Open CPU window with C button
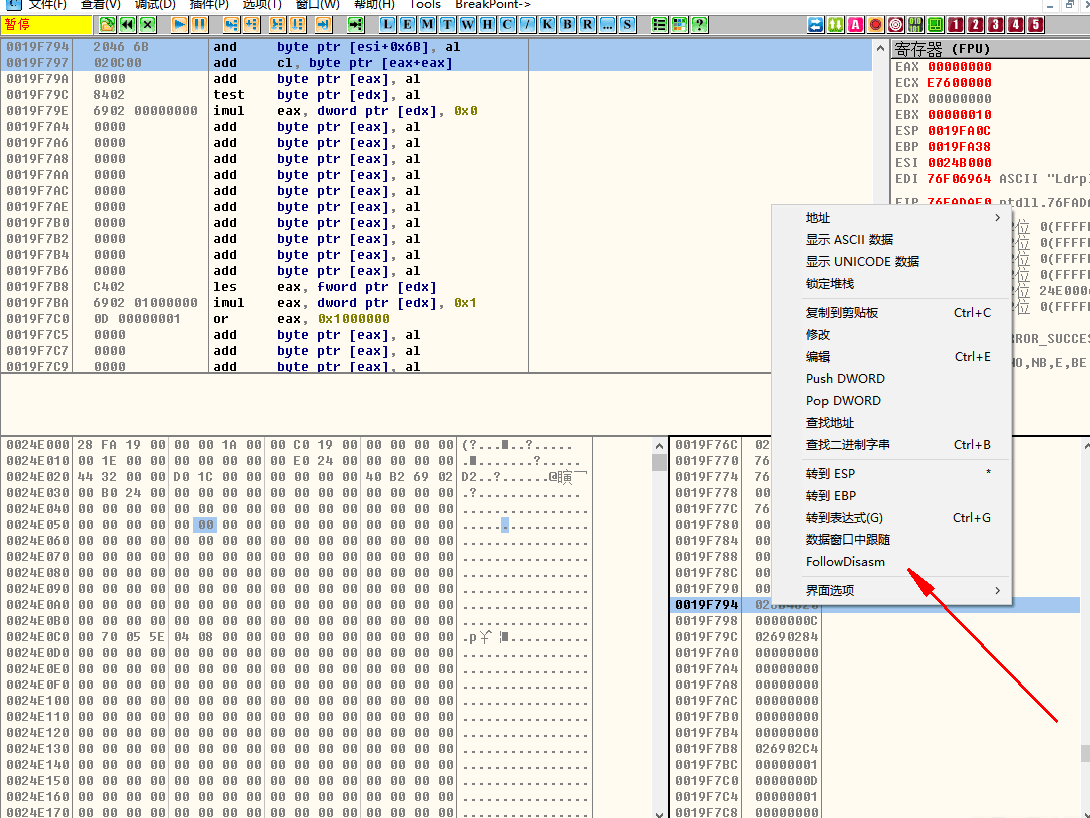Screen dimensions: 1090x818 [x=507, y=25]
